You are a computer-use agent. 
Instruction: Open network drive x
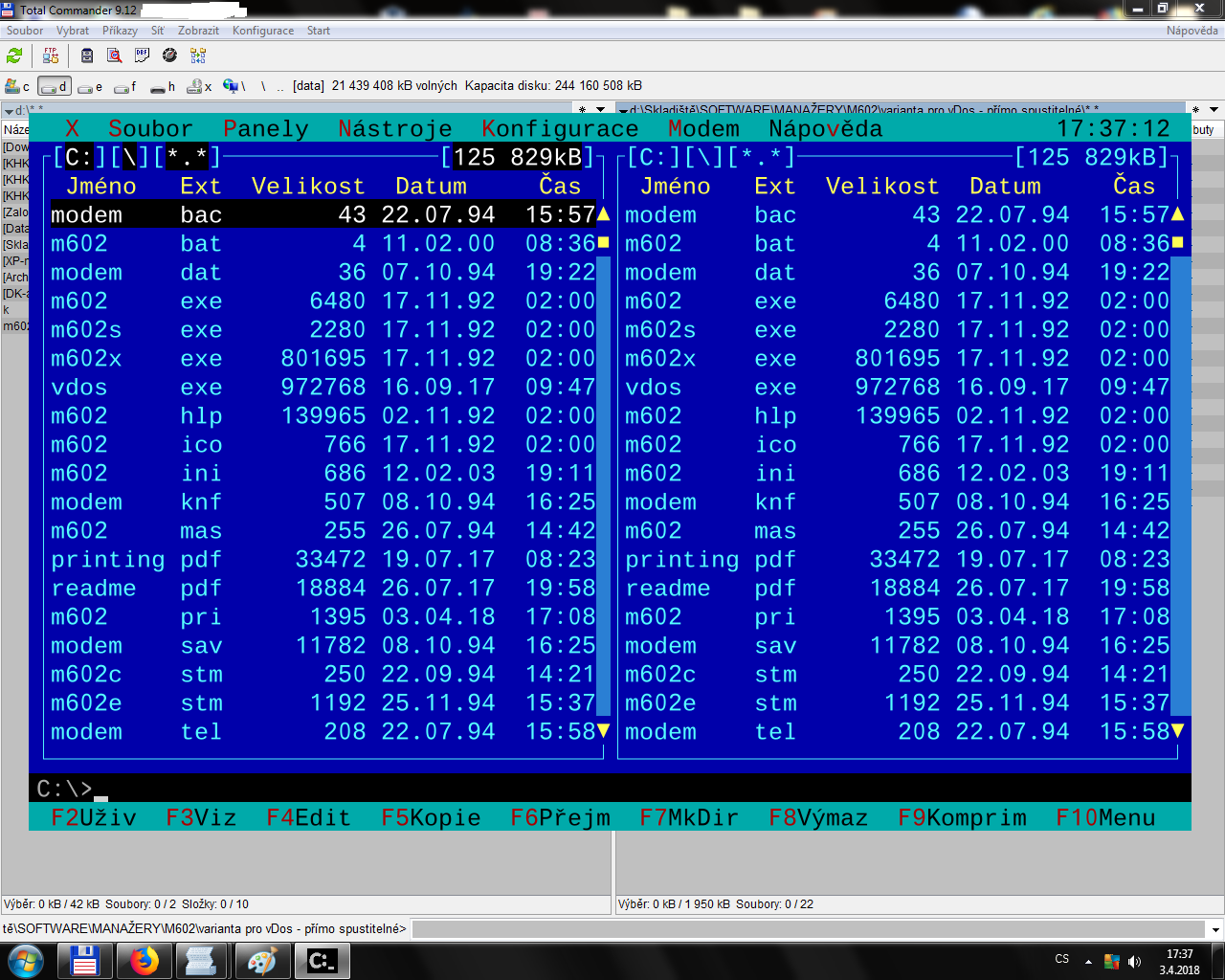click(x=199, y=86)
